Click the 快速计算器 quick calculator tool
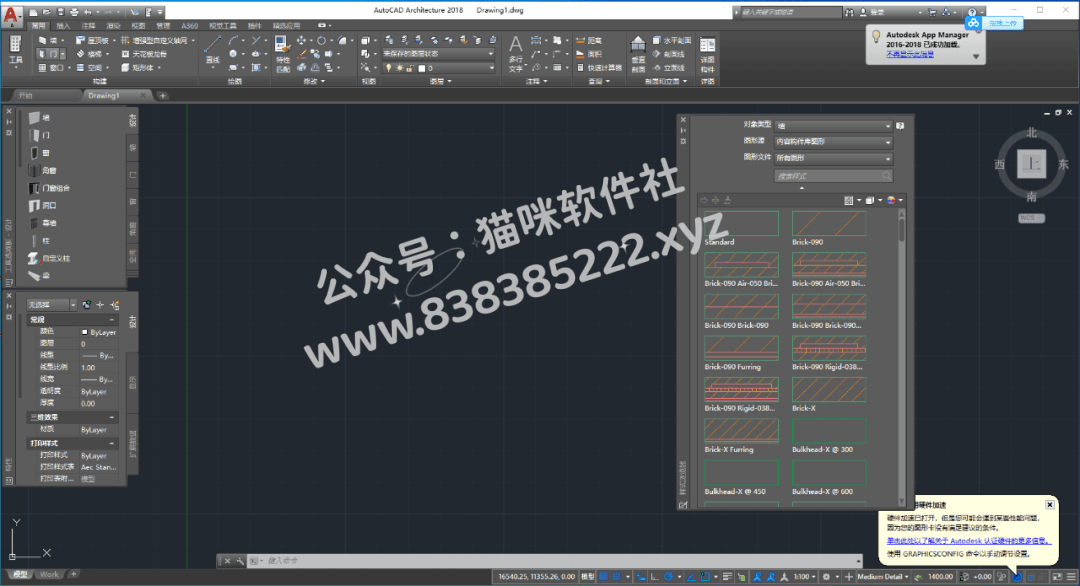 599,67
